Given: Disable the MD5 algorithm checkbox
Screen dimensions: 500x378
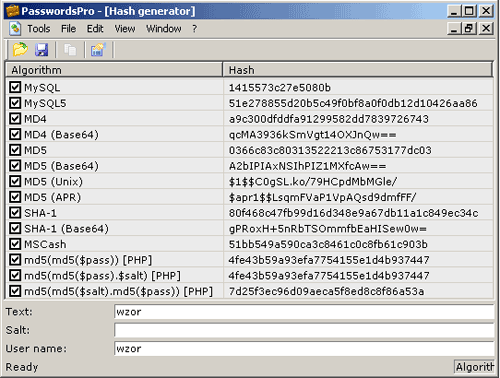Looking at the screenshot, I should 15,150.
